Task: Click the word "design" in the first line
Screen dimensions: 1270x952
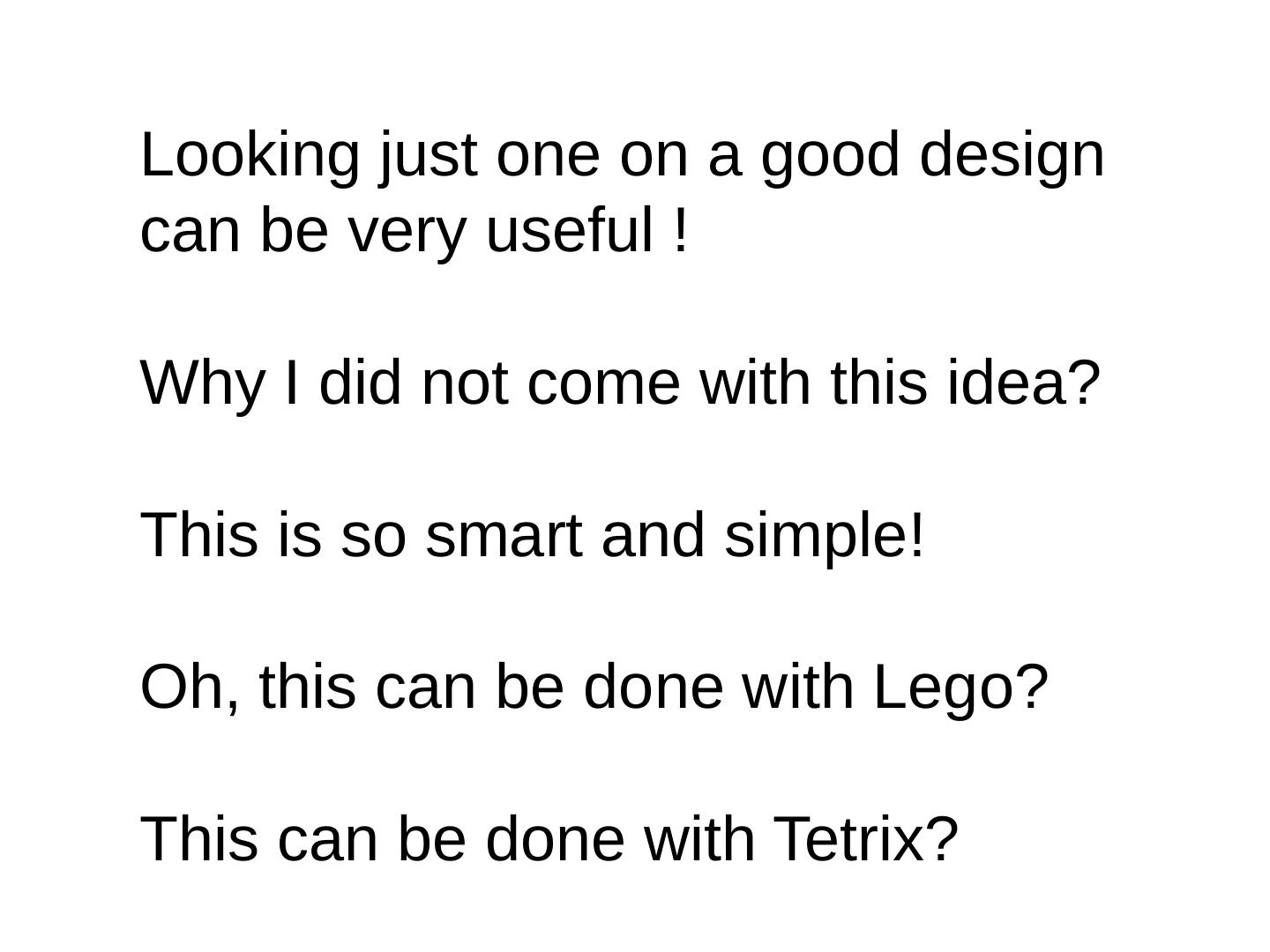Action: point(1012,155)
